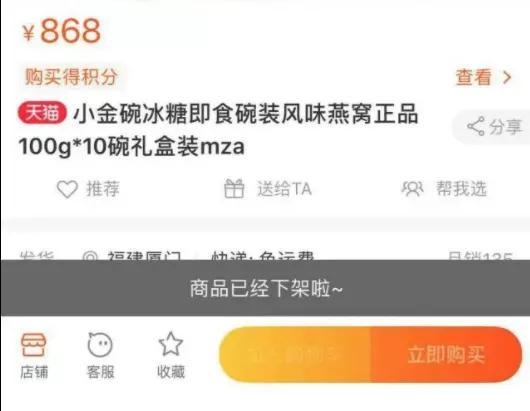
Task: Select the 送给TA label text
Action: point(284,189)
